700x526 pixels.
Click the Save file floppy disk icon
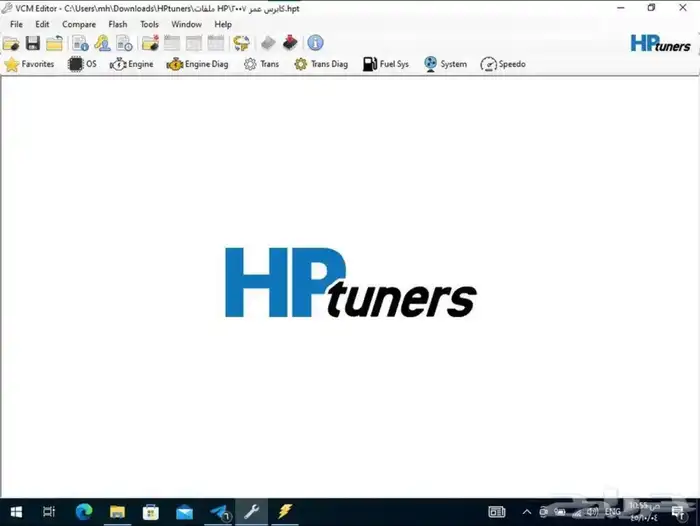32,43
